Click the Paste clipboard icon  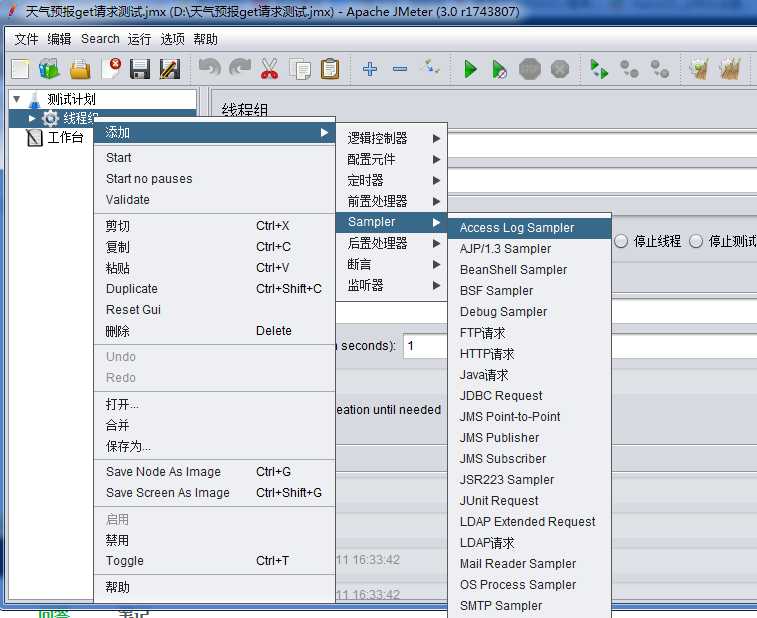[330, 69]
